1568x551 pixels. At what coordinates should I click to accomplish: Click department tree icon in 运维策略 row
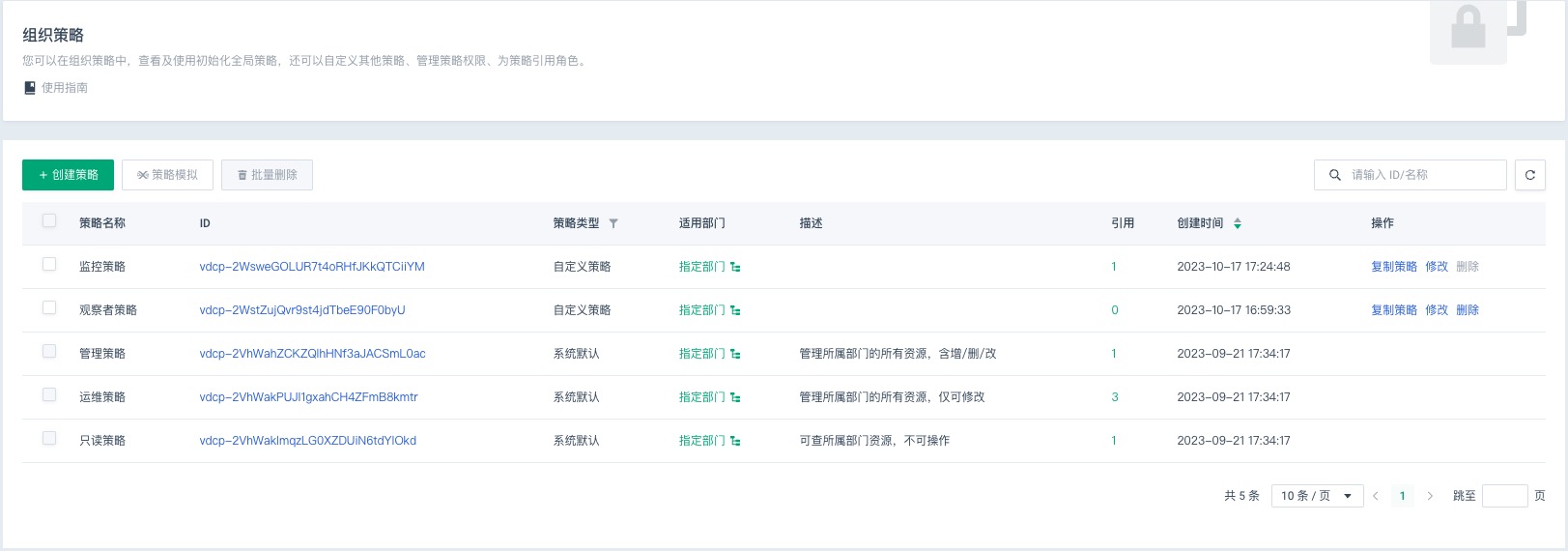tap(735, 397)
